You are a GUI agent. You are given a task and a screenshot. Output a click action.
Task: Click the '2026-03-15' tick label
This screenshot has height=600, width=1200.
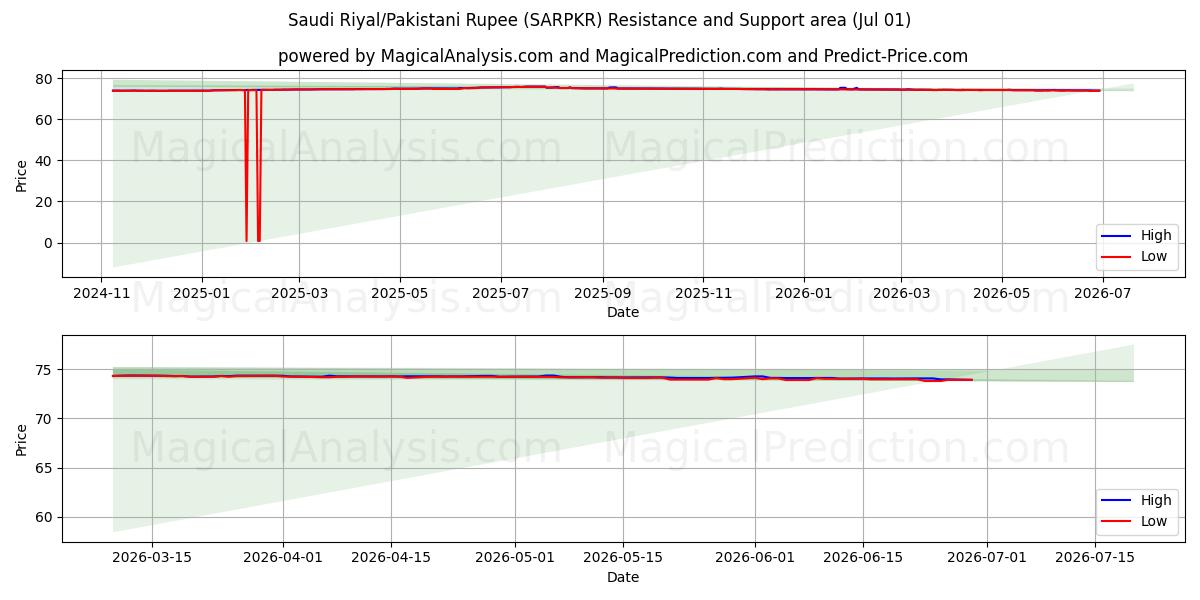pyautogui.click(x=151, y=558)
